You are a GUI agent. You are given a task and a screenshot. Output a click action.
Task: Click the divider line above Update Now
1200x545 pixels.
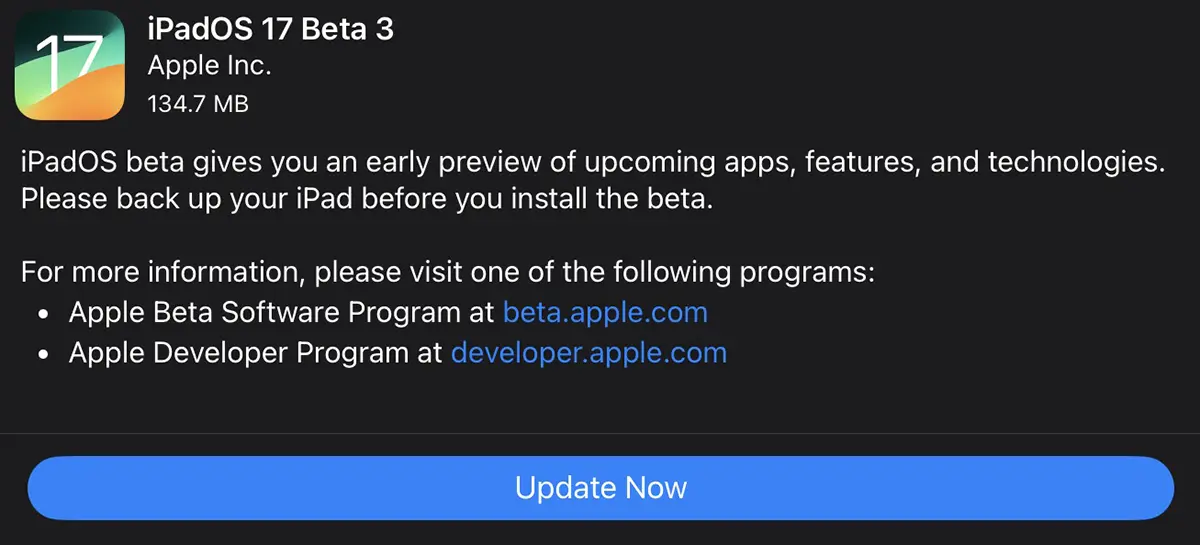coord(600,433)
